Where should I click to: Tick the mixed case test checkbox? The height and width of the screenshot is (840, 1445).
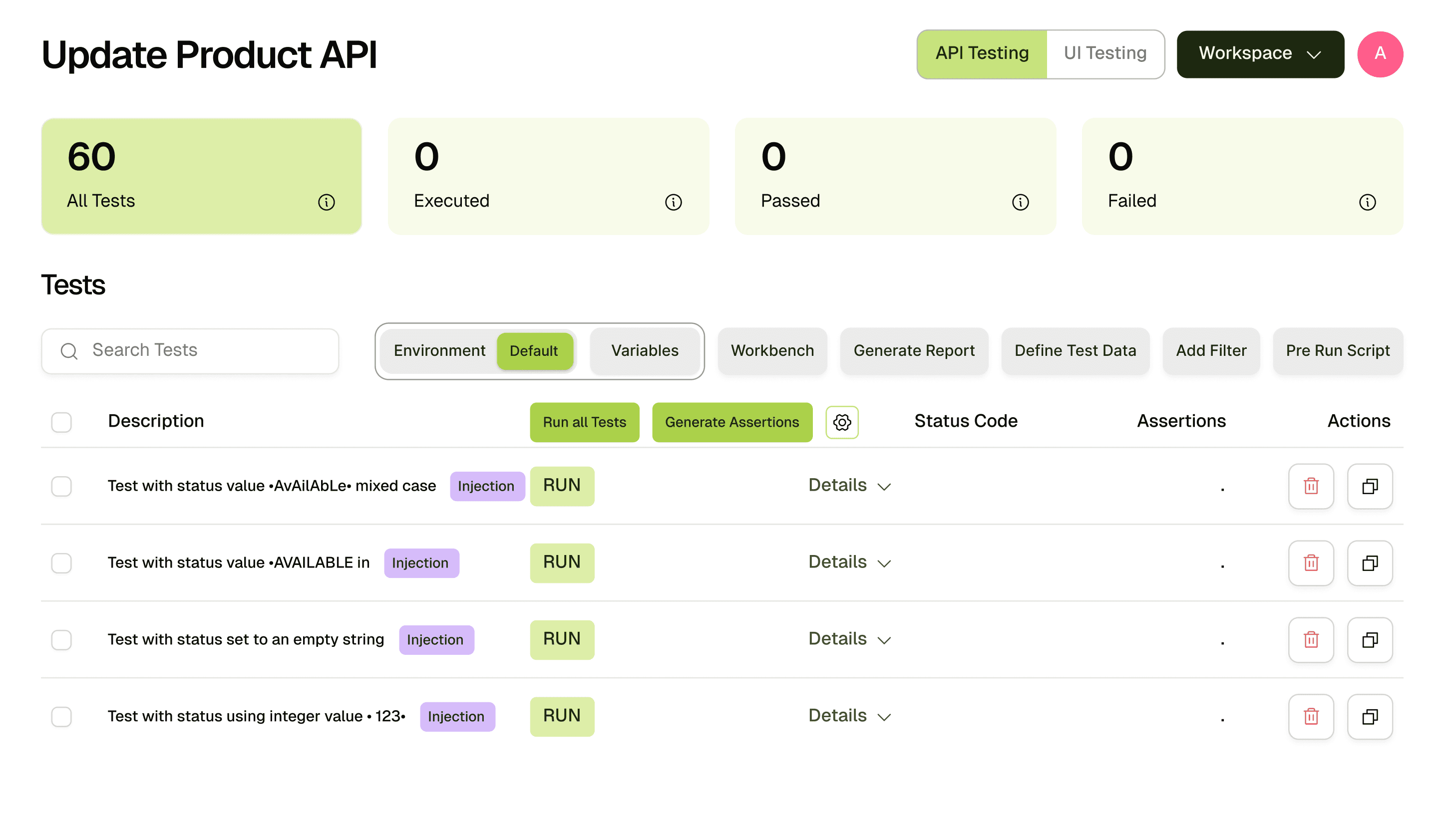[x=61, y=486]
